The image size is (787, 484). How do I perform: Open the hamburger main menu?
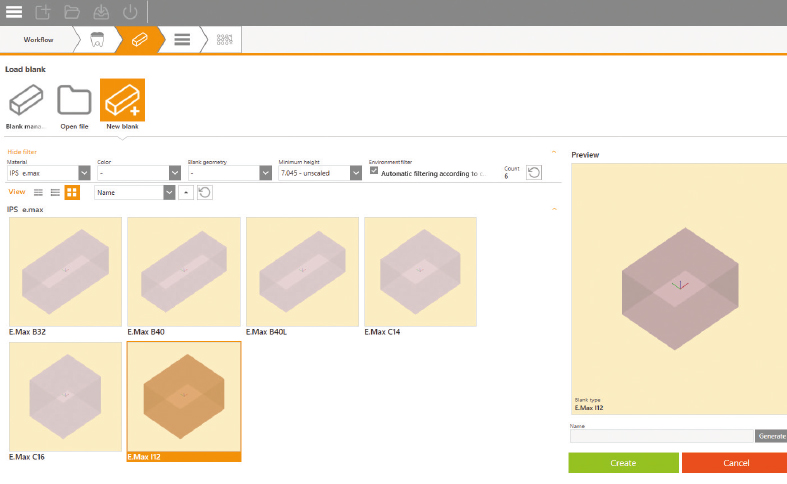coord(14,12)
